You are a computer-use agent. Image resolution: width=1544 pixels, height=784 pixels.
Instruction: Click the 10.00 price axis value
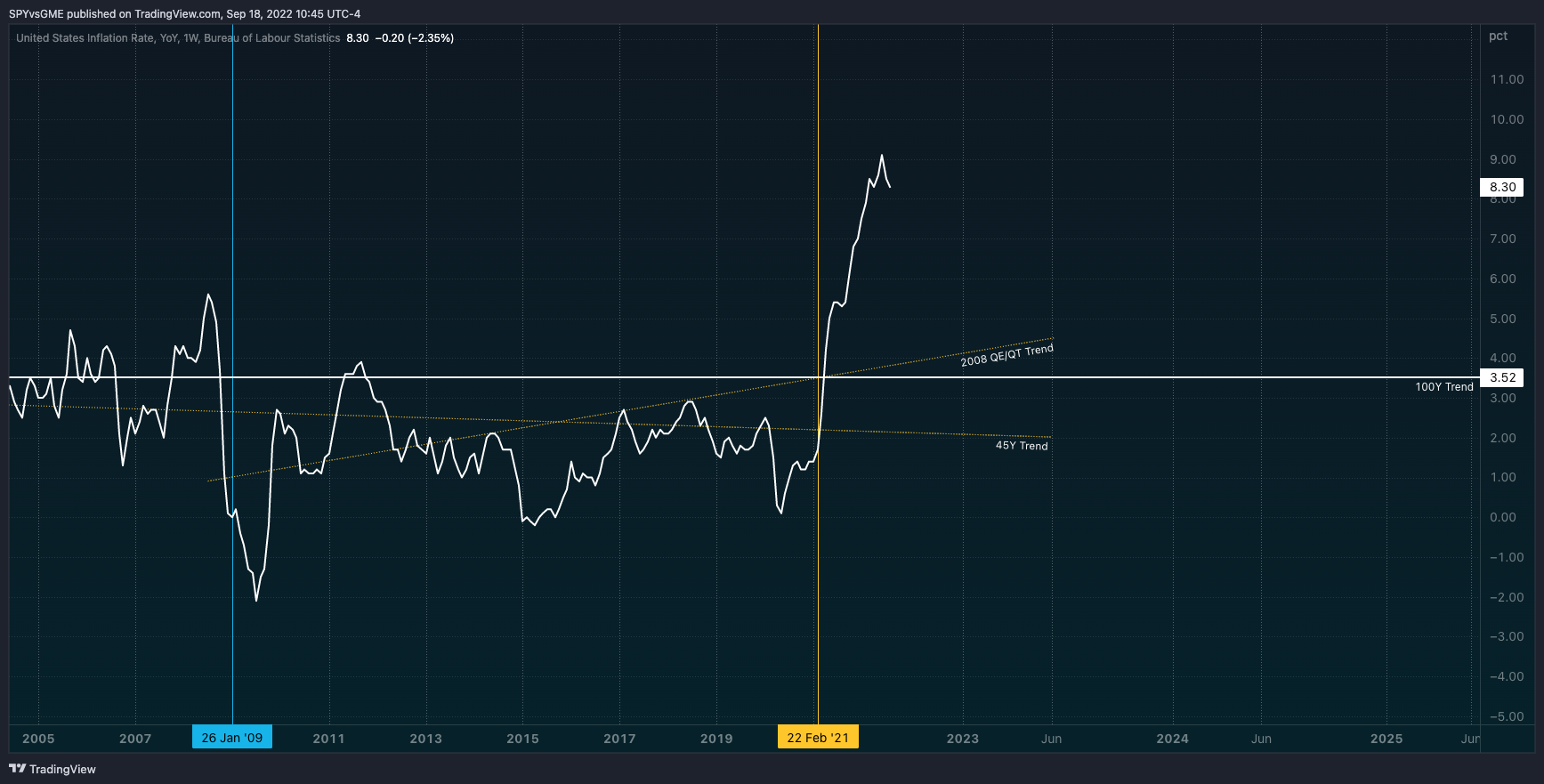pyautogui.click(x=1507, y=119)
